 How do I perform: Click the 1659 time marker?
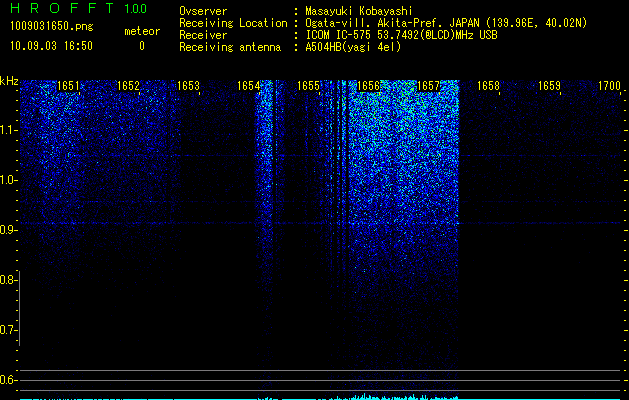tap(549, 86)
